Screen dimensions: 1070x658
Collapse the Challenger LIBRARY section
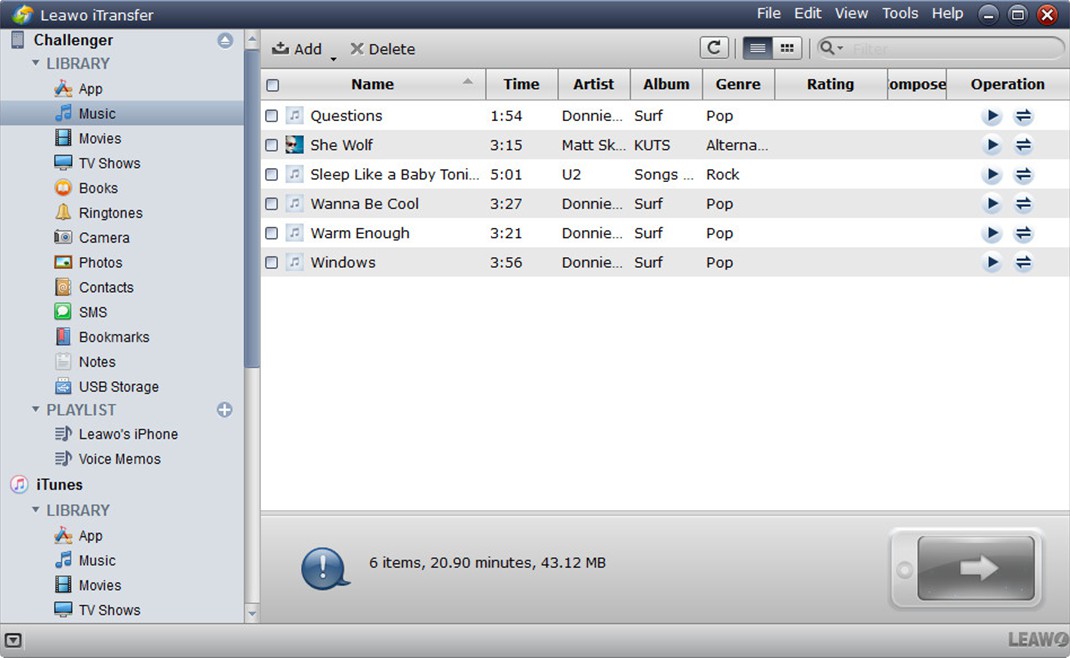click(35, 63)
